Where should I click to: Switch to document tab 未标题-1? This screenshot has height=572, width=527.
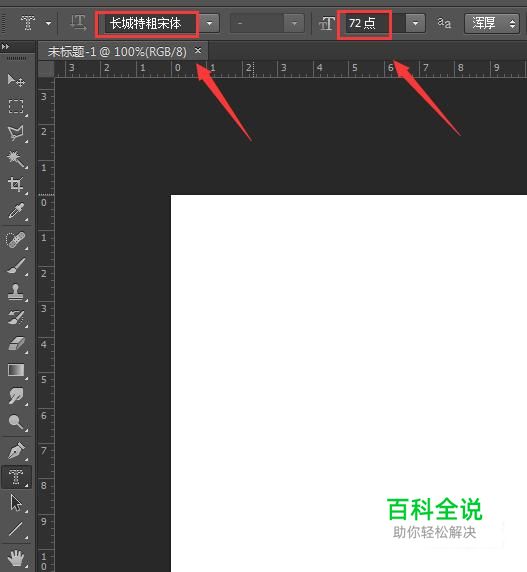click(117, 52)
